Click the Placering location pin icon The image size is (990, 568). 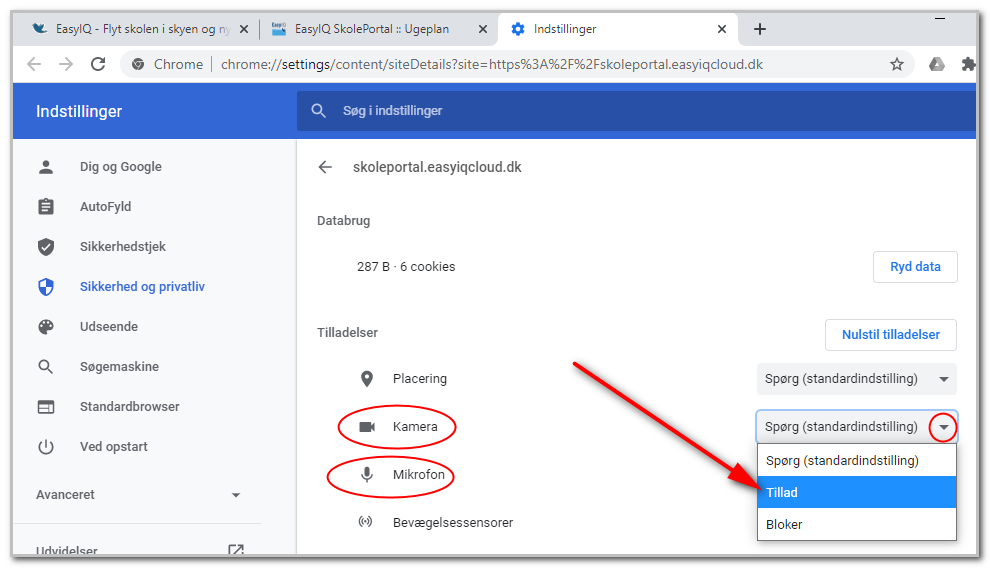[367, 379]
